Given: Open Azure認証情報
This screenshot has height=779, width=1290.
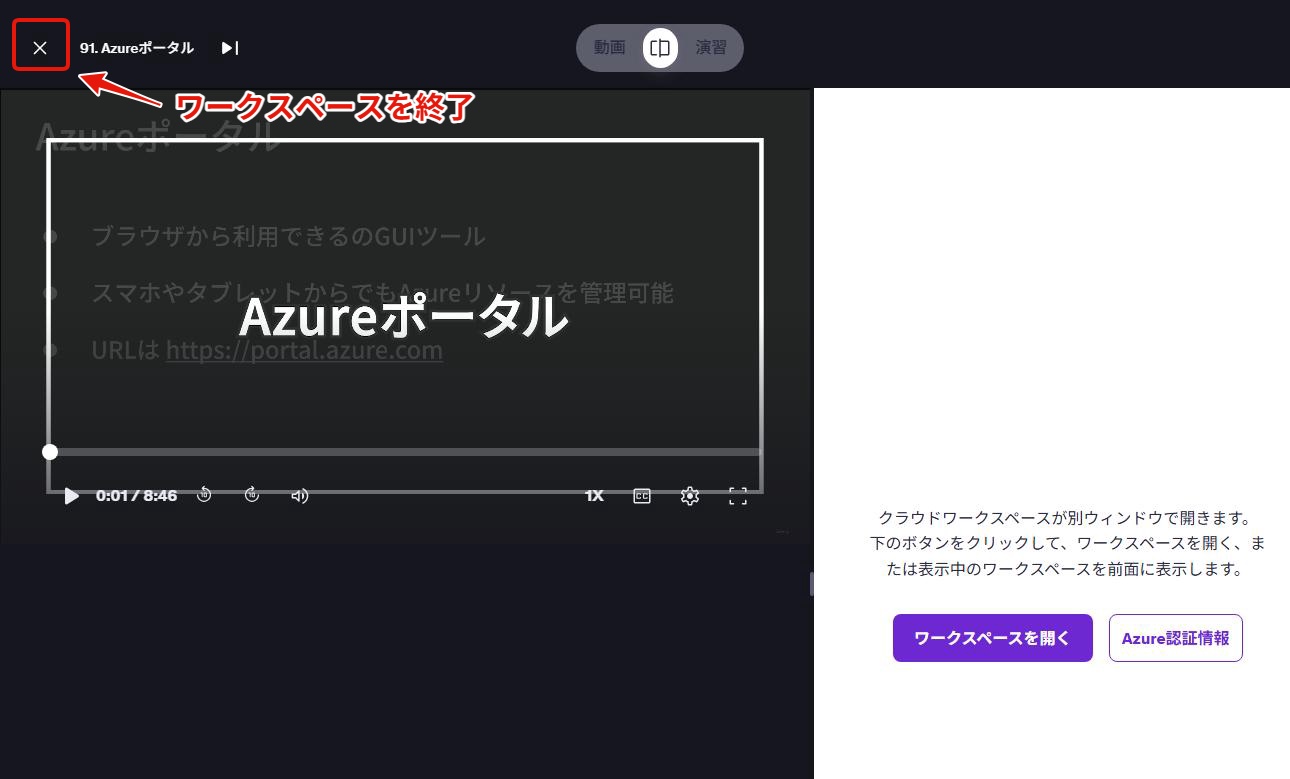Looking at the screenshot, I should 1176,638.
